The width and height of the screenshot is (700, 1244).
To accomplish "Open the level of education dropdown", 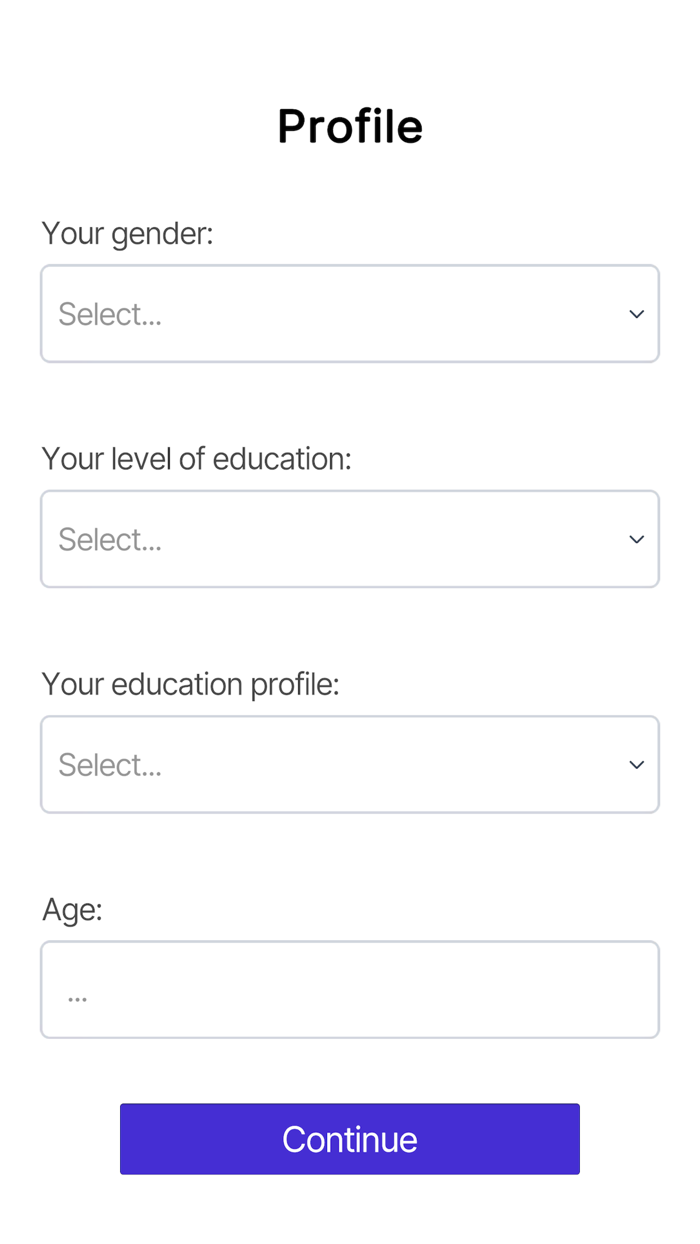I will (x=349, y=539).
